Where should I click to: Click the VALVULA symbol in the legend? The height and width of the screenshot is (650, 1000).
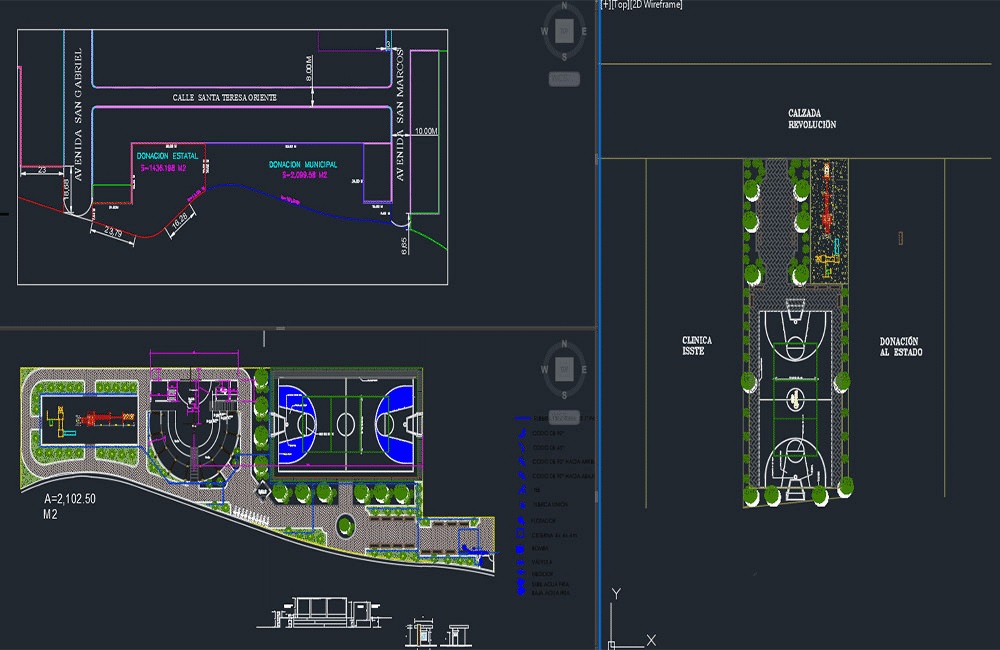520,562
